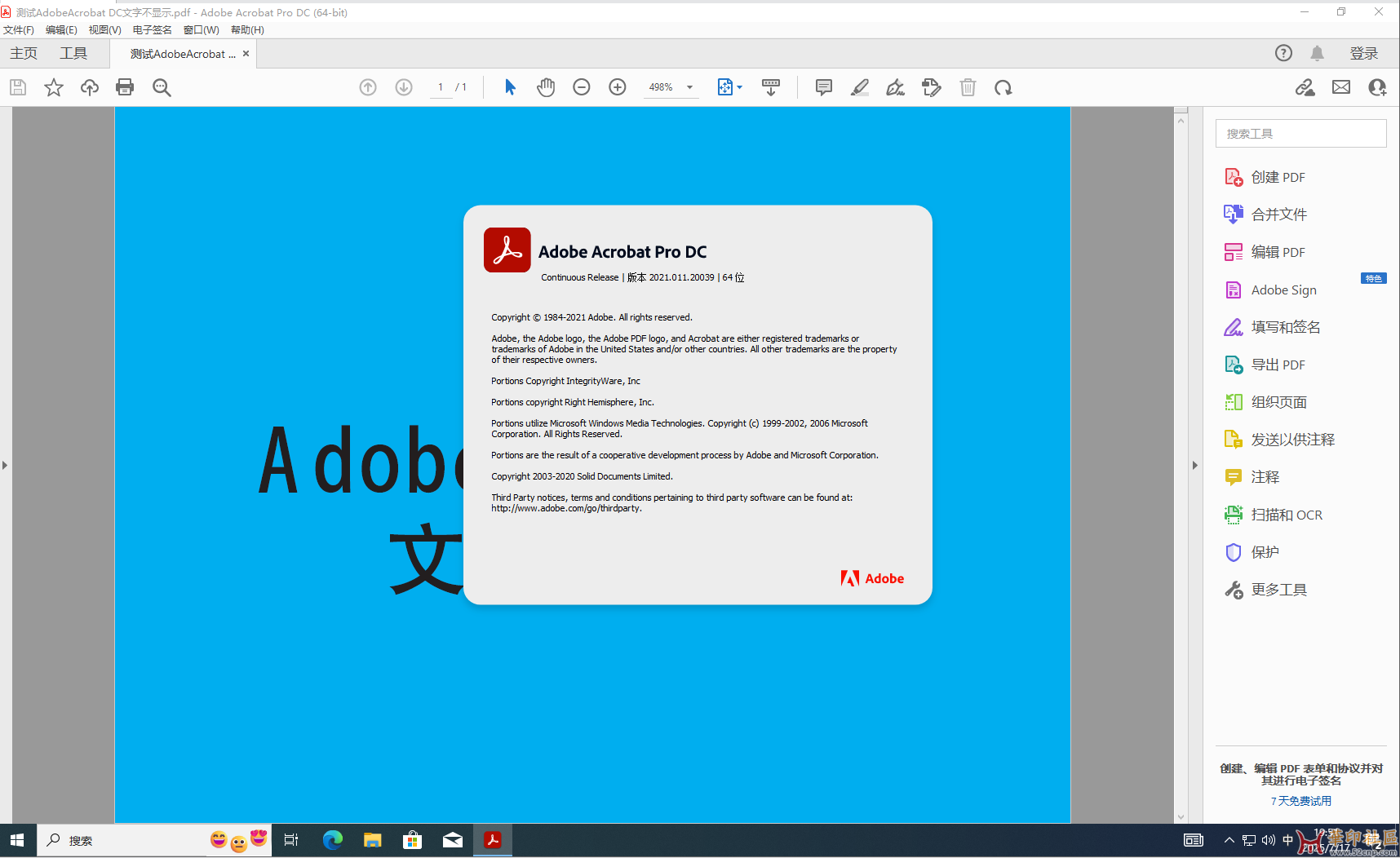Click the star bookmark icon
Image resolution: width=1400 pixels, height=858 pixels.
click(x=54, y=87)
